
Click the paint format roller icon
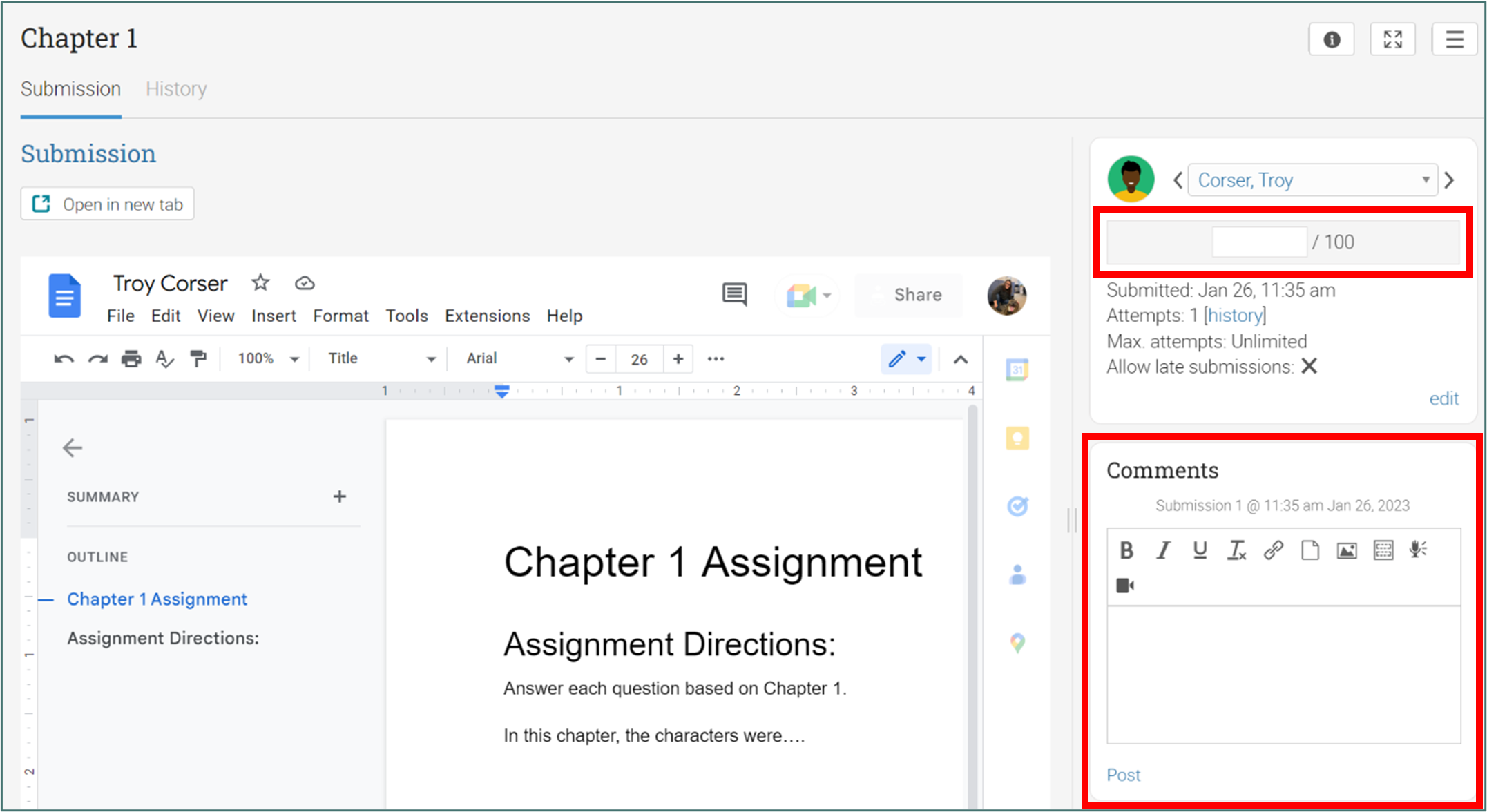198,359
